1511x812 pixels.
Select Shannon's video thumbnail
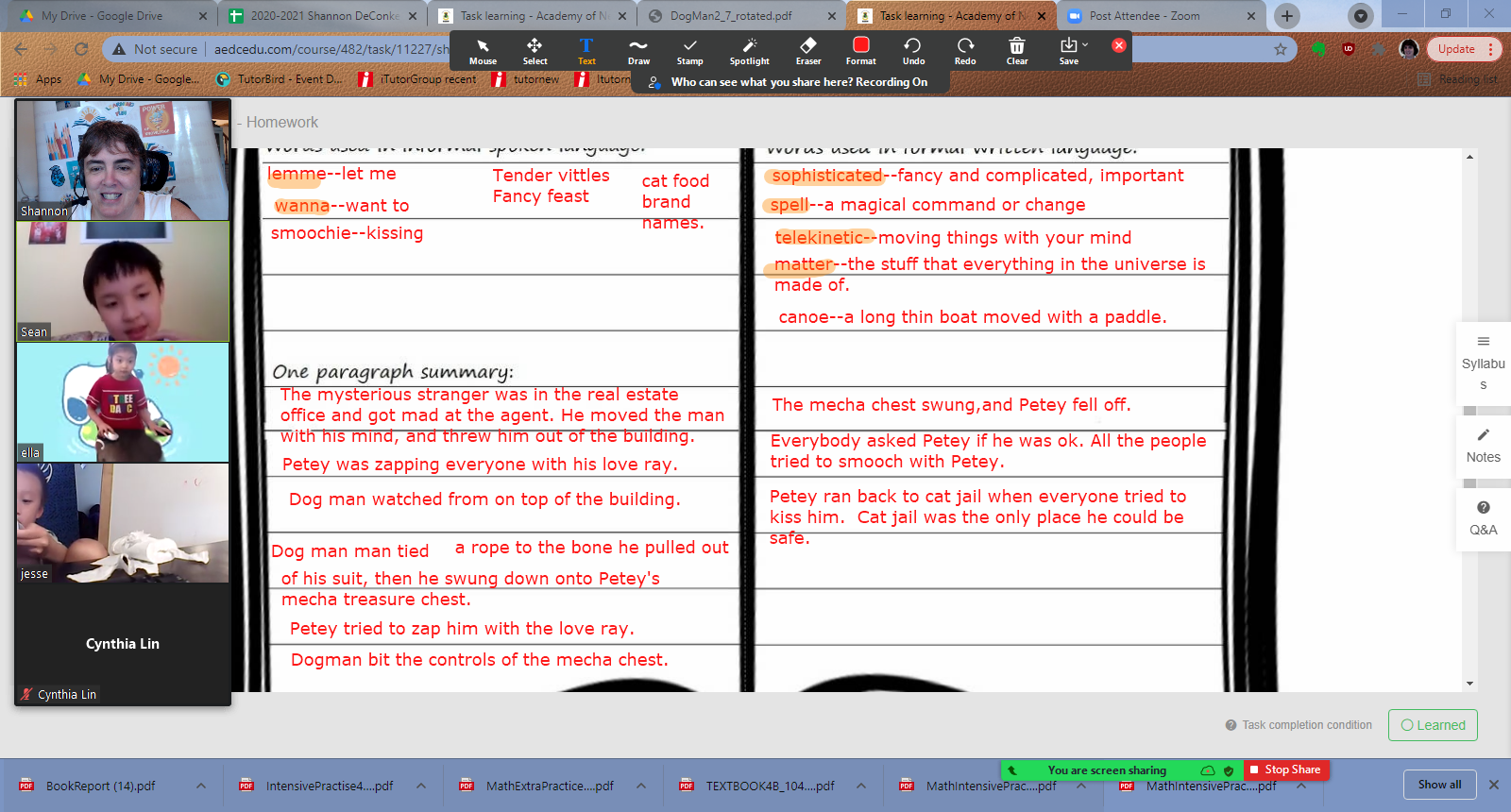[x=123, y=161]
